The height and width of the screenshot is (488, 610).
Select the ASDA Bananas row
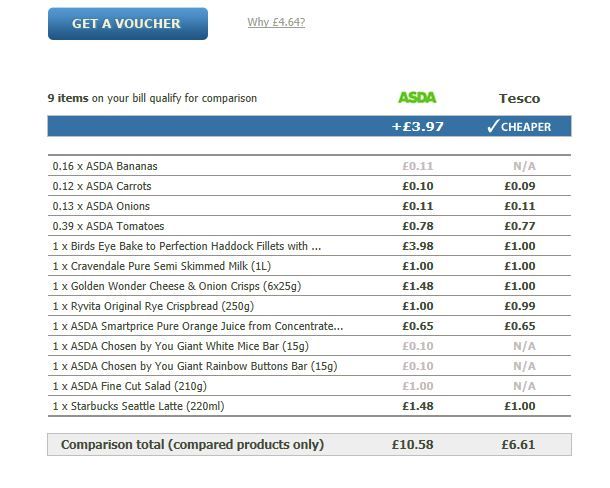tap(105, 166)
